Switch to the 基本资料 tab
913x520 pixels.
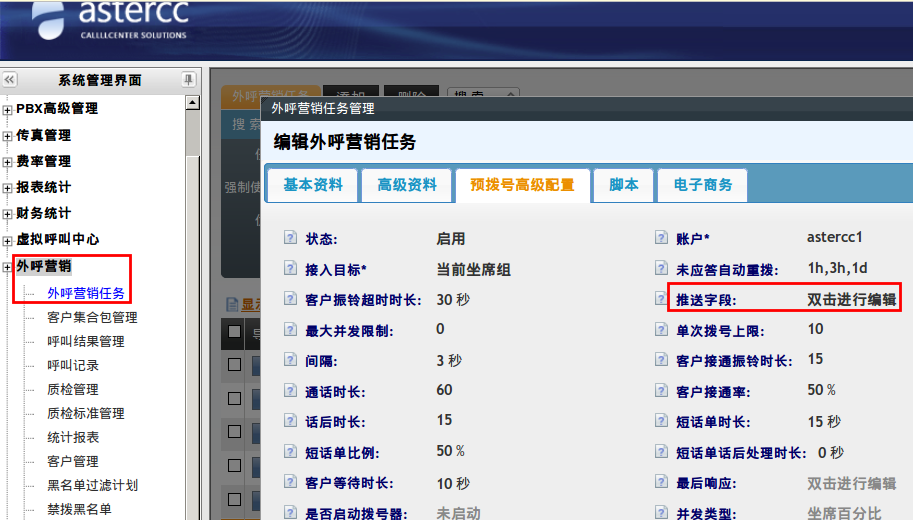point(313,185)
